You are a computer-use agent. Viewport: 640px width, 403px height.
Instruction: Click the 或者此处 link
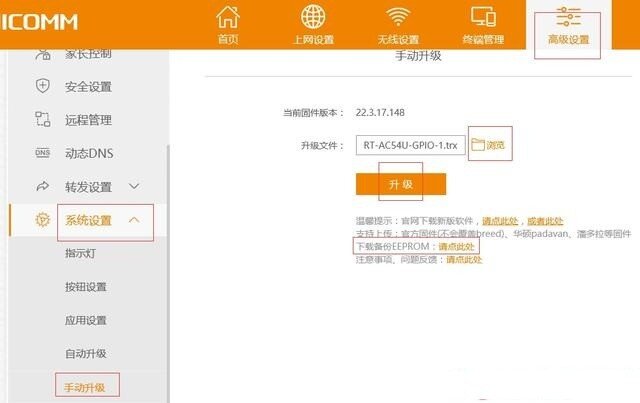[x=545, y=221]
